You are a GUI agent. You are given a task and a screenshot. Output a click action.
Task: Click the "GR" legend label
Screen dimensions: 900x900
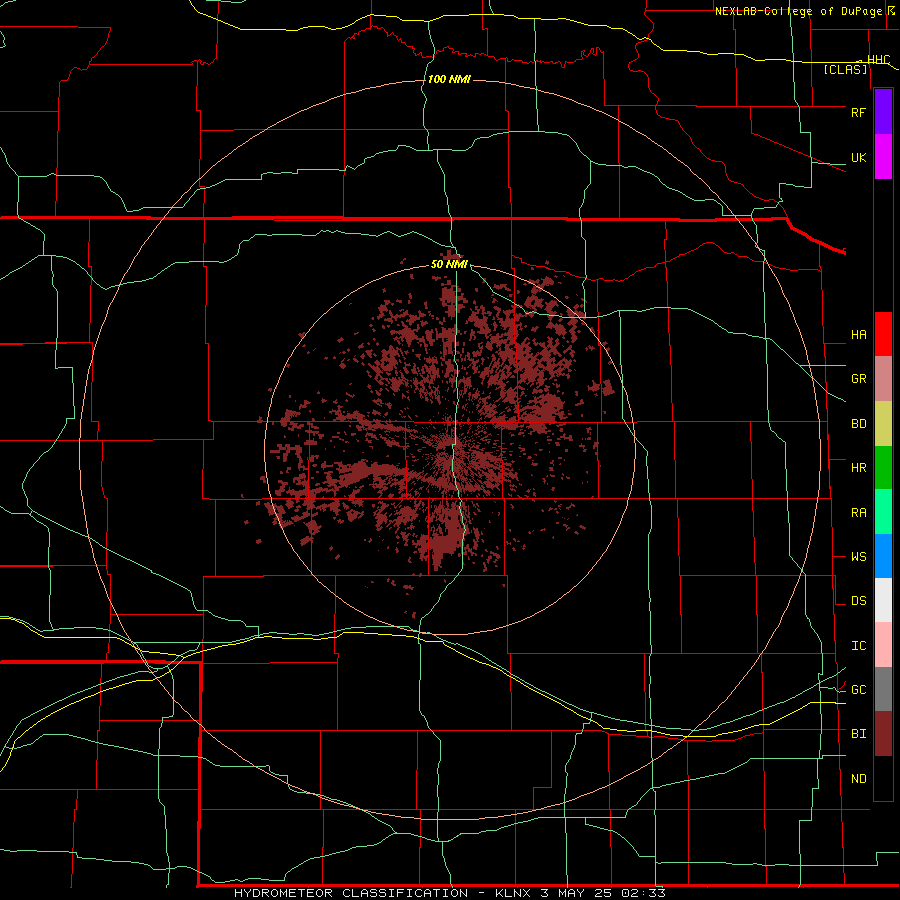tap(858, 379)
